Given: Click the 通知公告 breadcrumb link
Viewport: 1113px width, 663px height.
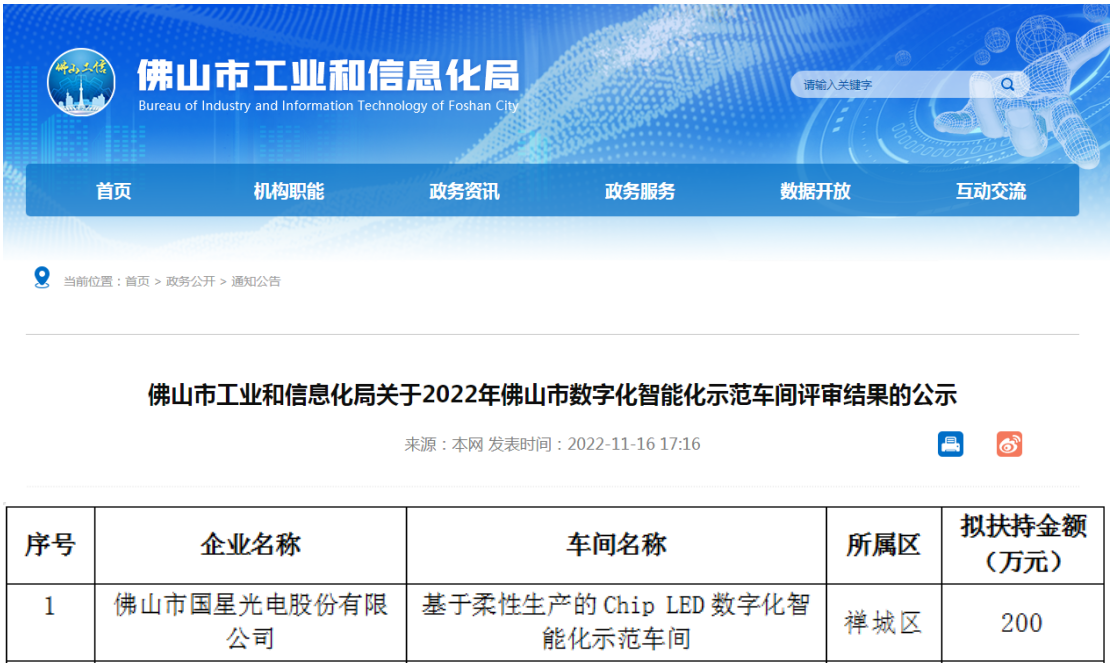Looking at the screenshot, I should [256, 282].
